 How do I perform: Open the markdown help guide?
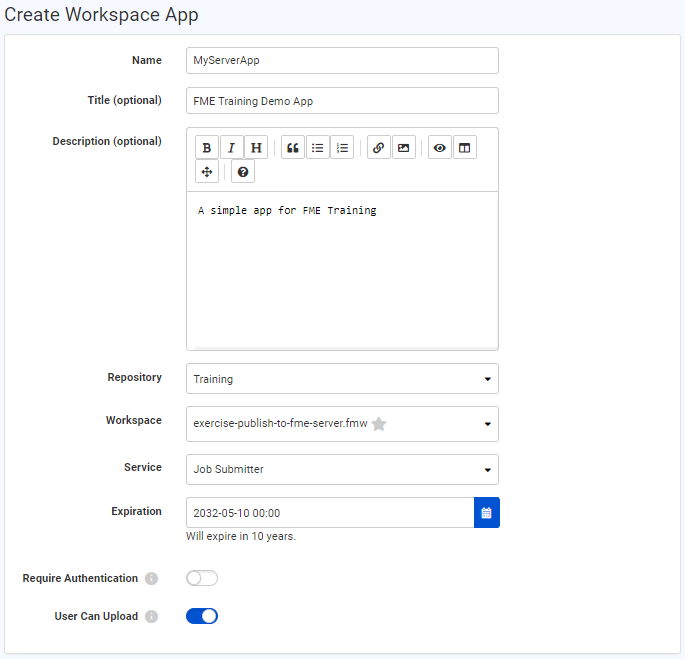243,172
